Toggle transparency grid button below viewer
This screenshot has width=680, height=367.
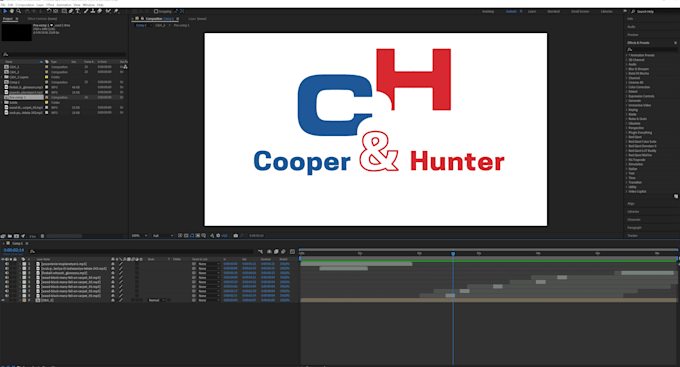coord(186,236)
